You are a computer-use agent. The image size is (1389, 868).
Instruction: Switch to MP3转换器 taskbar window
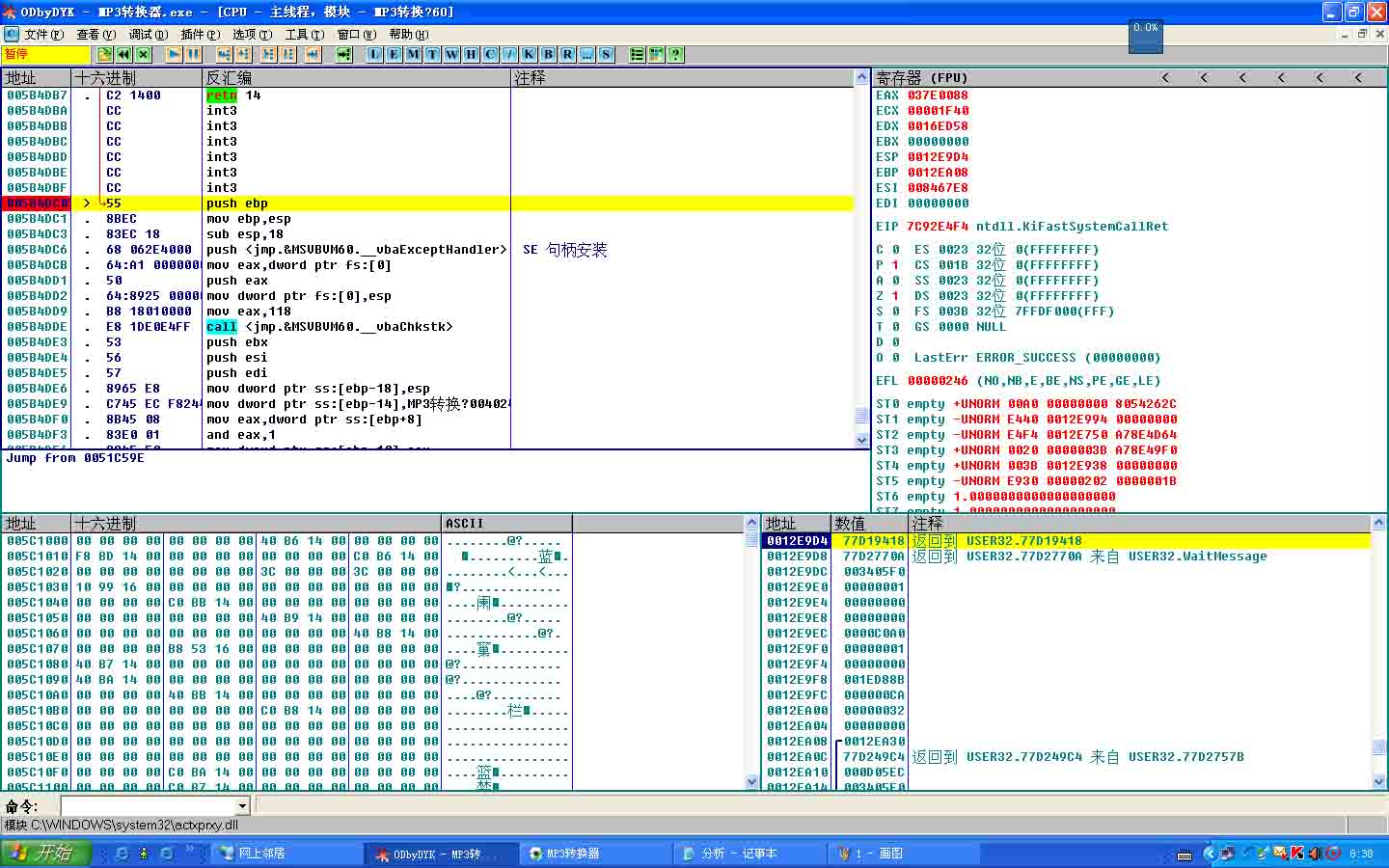coord(596,854)
